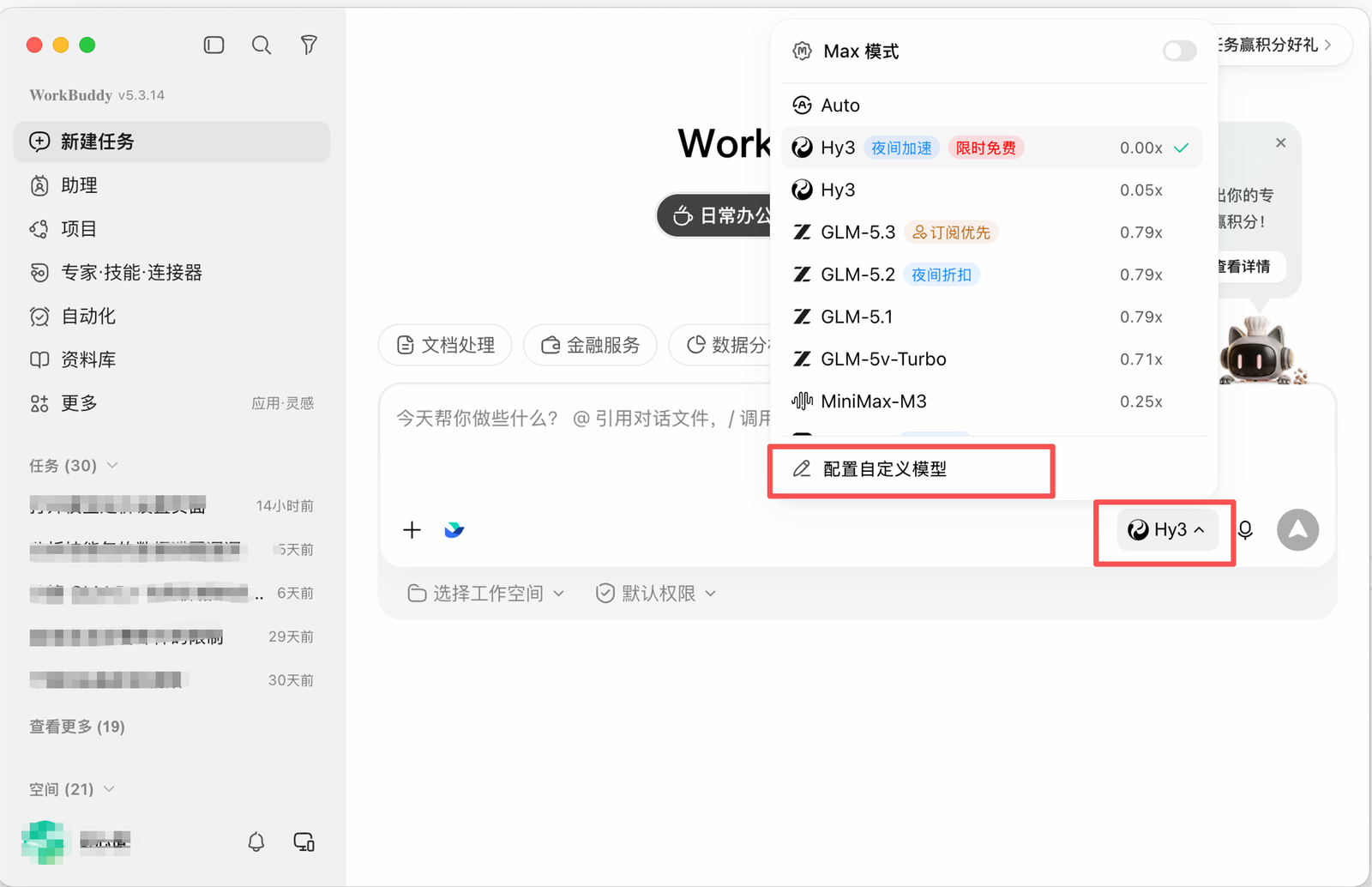Viewport: 1372px width, 887px height.
Task: Click the filter funnel icon
Action: pos(309,45)
